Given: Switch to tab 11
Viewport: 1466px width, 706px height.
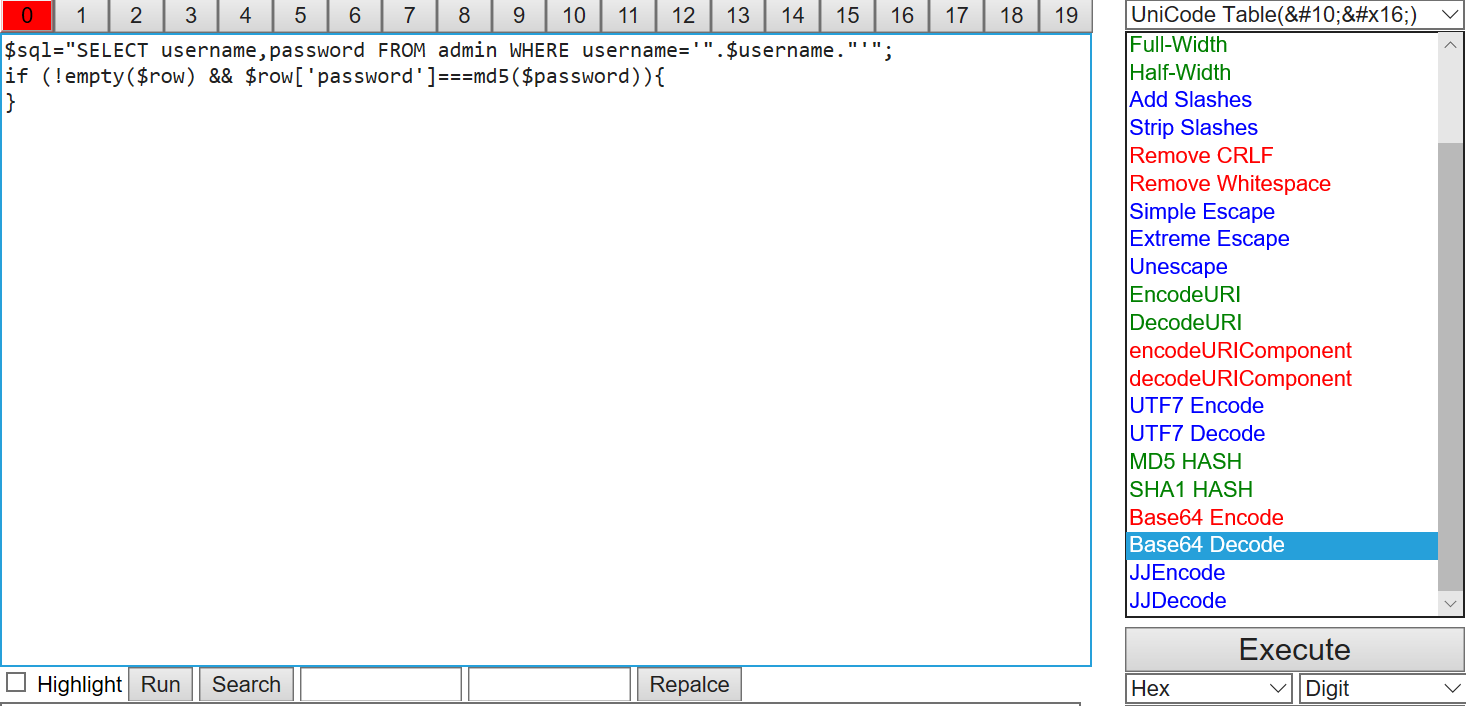Looking at the screenshot, I should pos(628,15).
